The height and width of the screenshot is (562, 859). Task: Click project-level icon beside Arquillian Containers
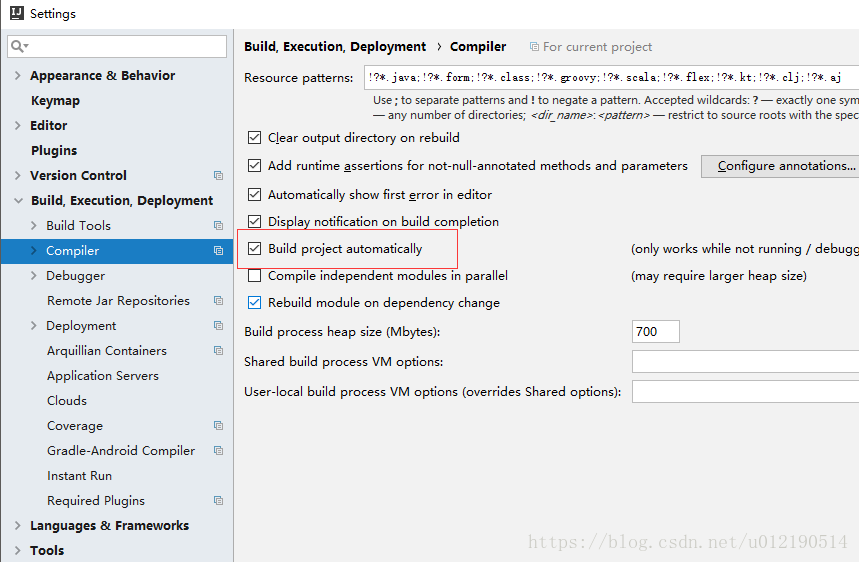[219, 351]
